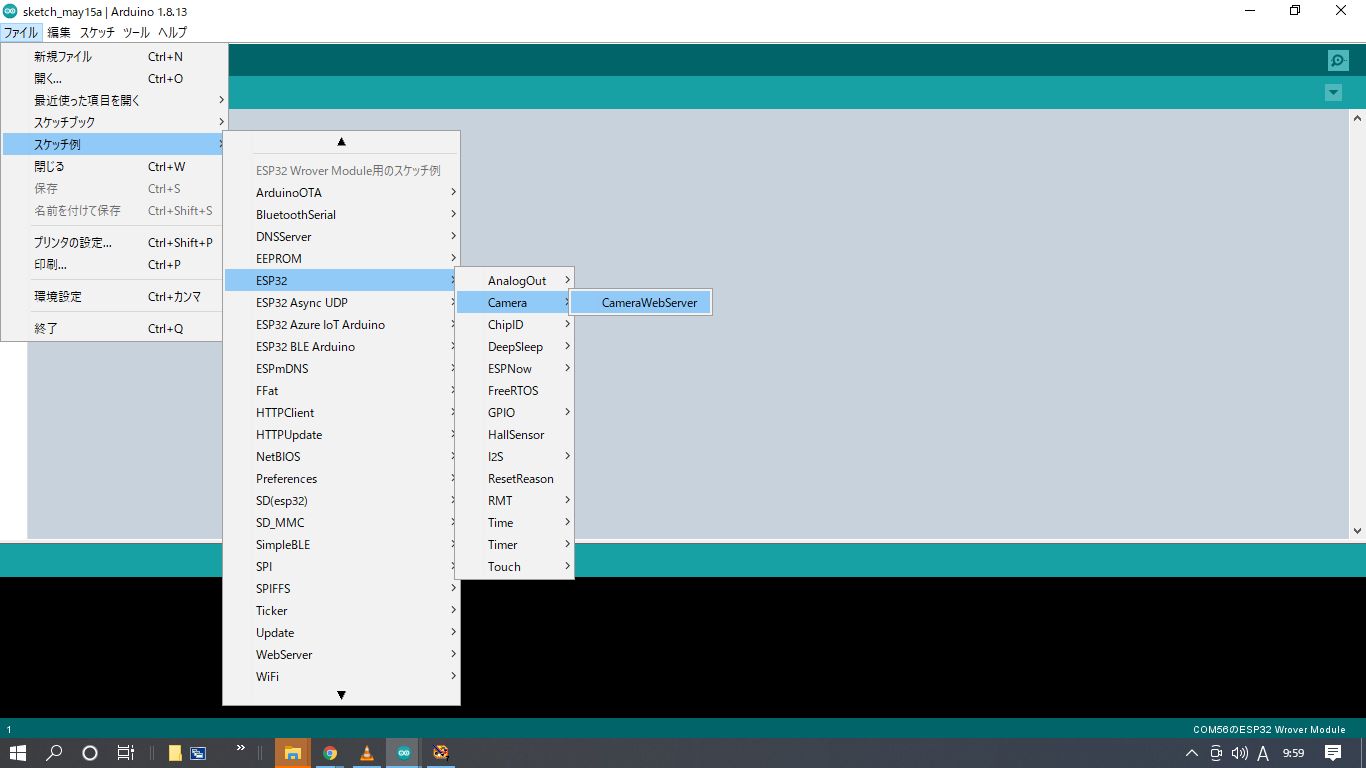Choose the DeepSleep examples entry
The width and height of the screenshot is (1366, 768).
tap(515, 347)
